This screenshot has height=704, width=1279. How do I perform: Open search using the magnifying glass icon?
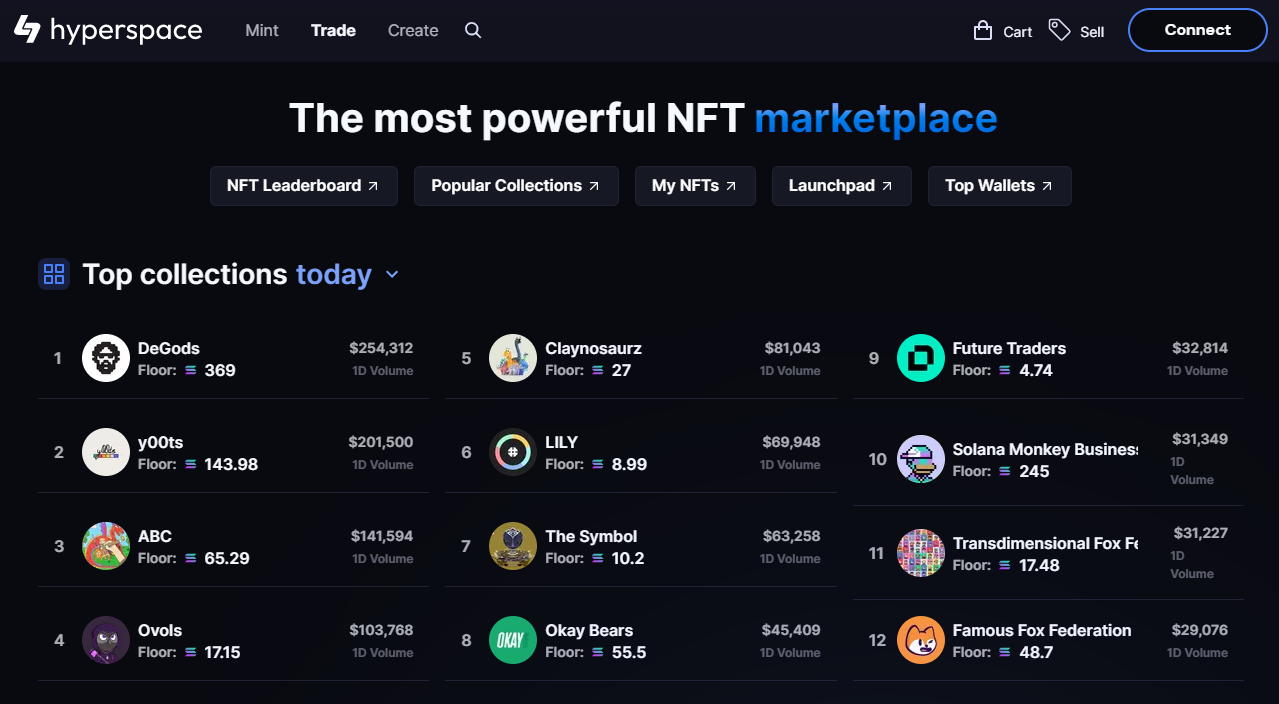pyautogui.click(x=472, y=30)
